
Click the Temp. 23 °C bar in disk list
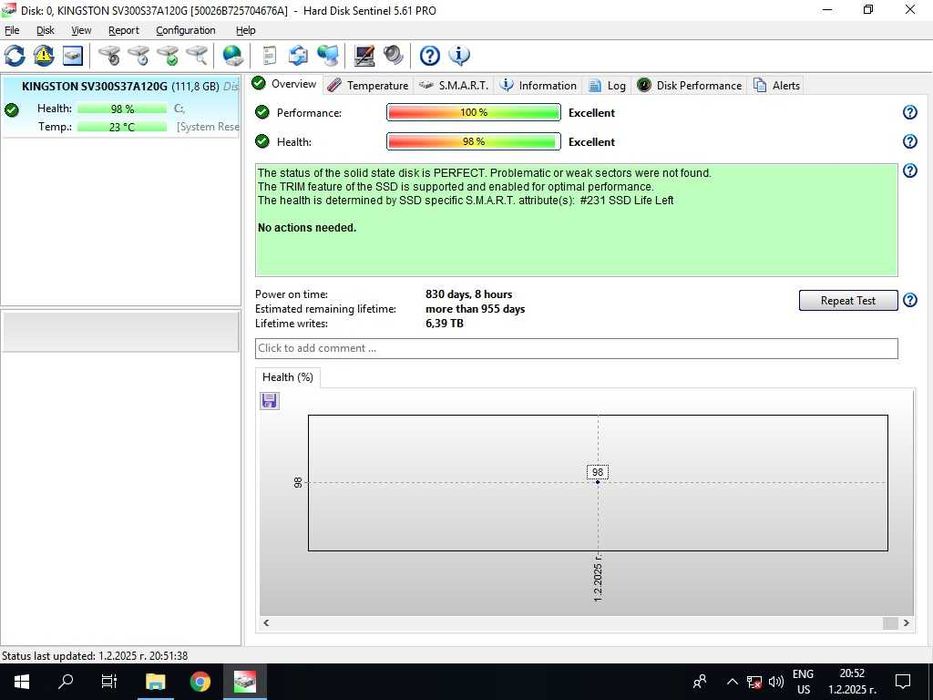(122, 127)
